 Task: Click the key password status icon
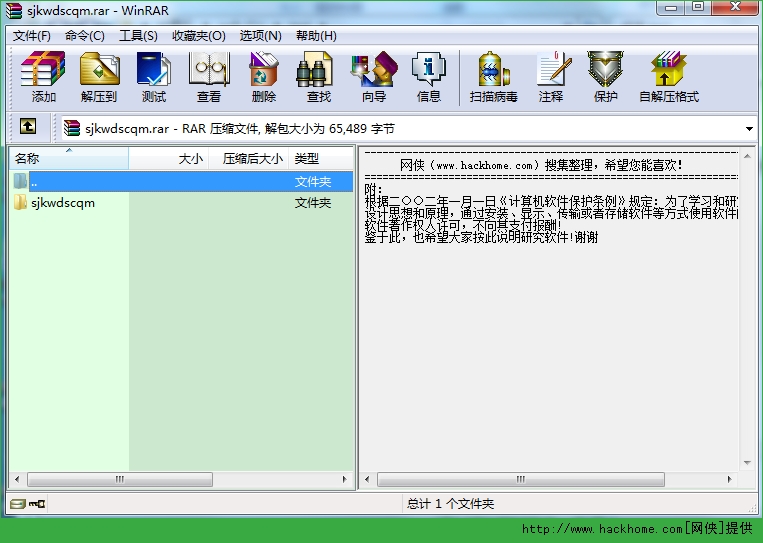click(x=36, y=504)
